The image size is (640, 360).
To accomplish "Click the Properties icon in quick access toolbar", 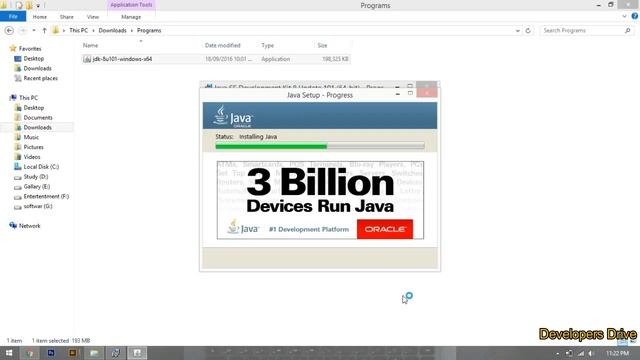I will [x=19, y=5].
